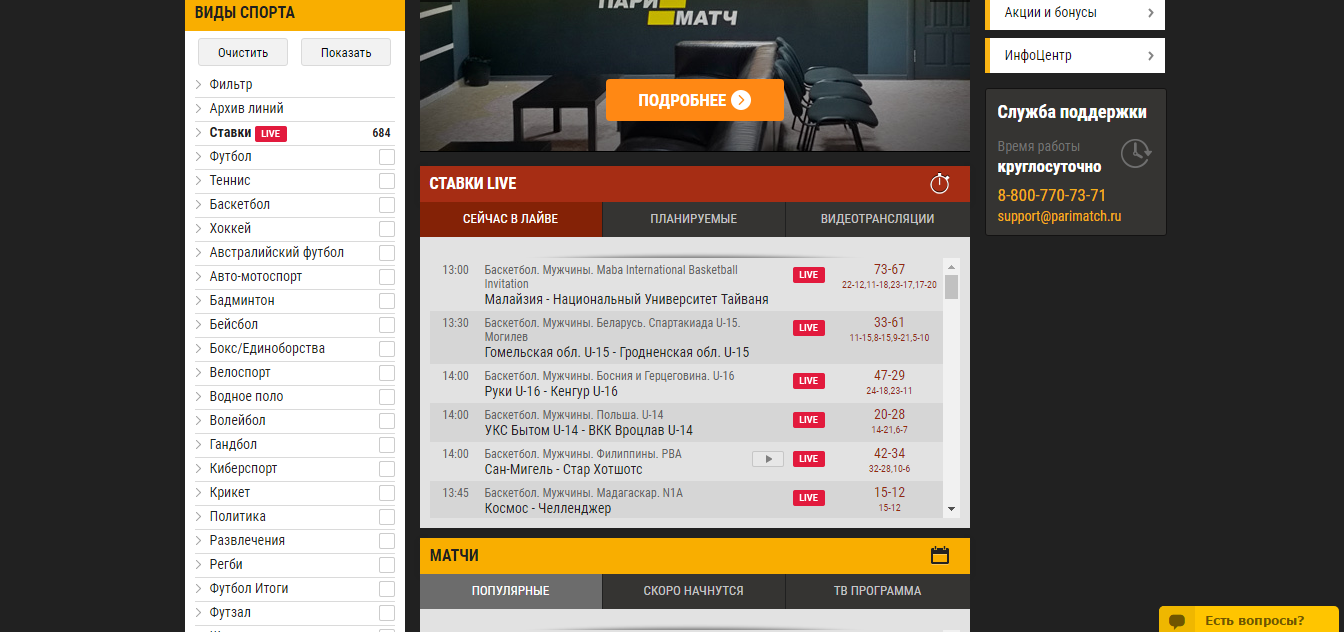Click live list scroll-up arrow

(951, 267)
